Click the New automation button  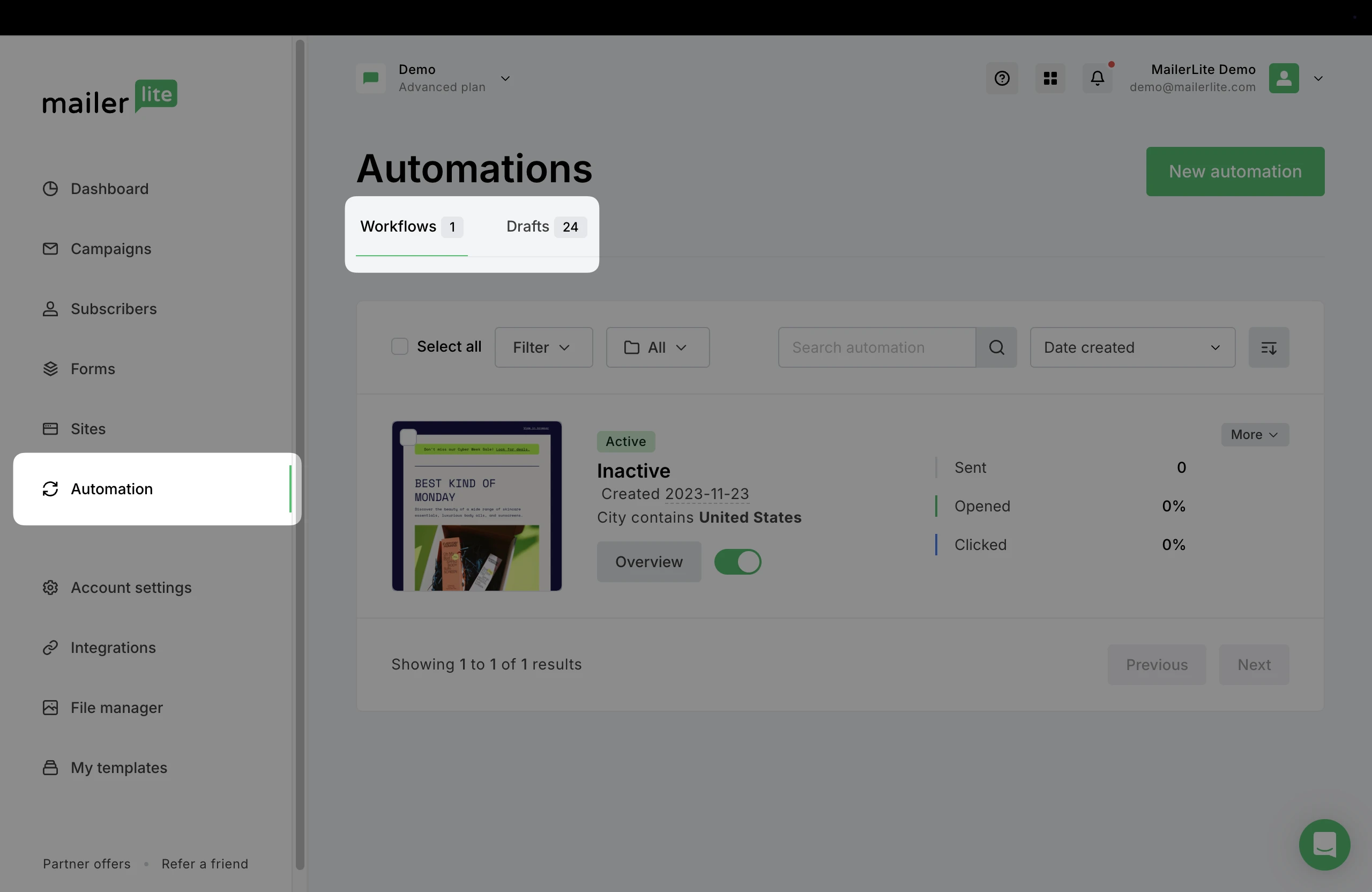[x=1235, y=171]
